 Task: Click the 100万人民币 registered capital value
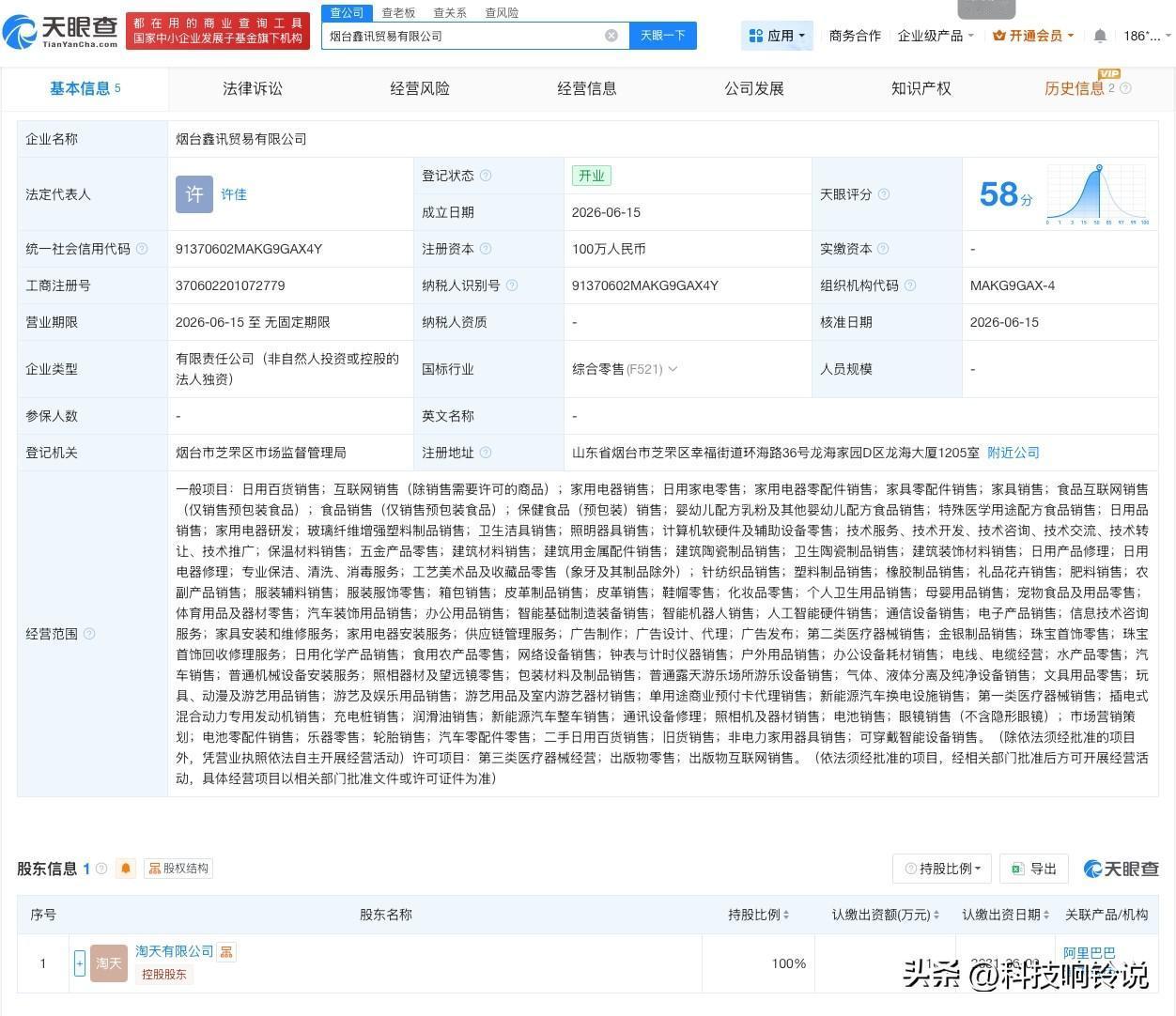609,249
